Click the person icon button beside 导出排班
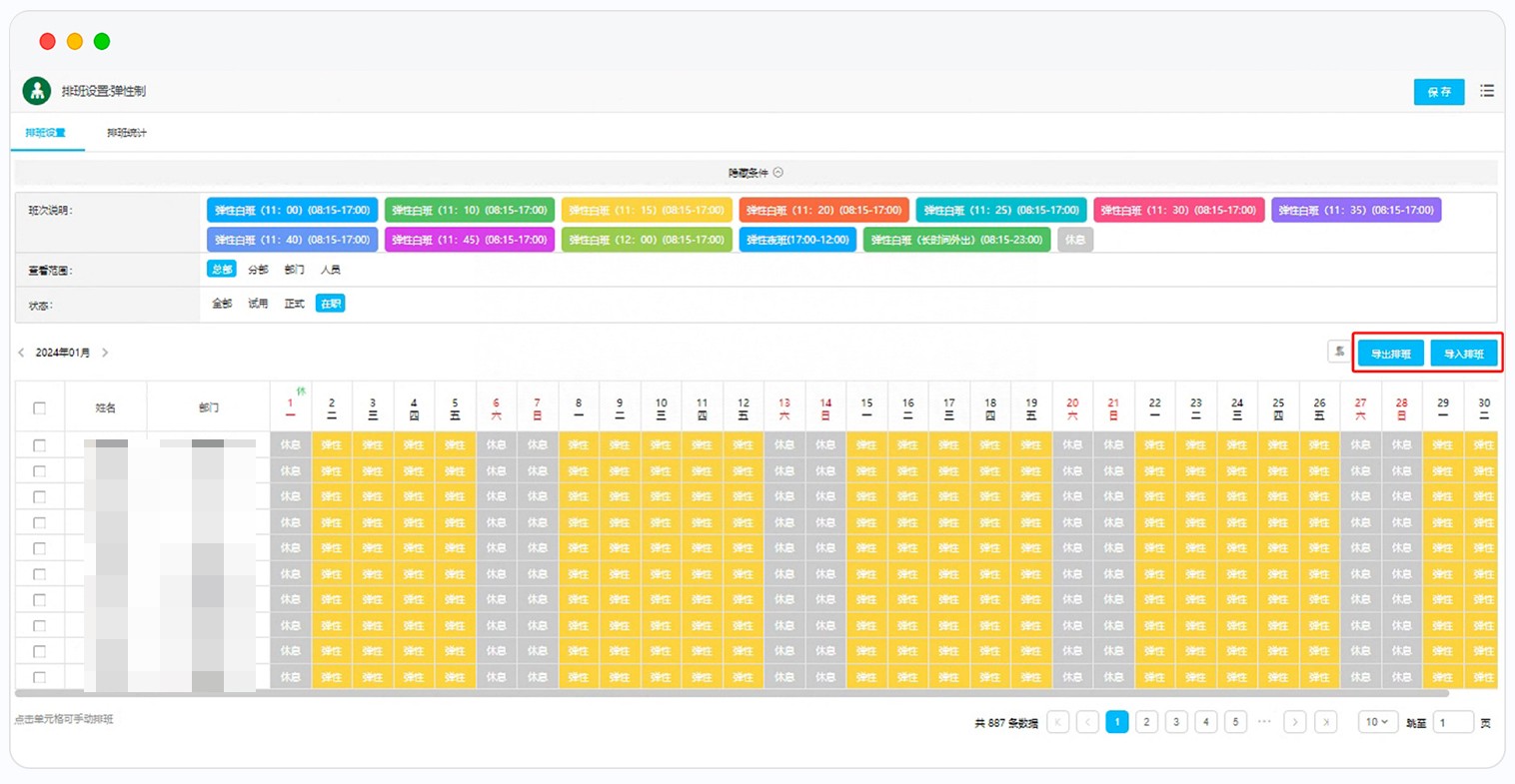 pos(1339,353)
